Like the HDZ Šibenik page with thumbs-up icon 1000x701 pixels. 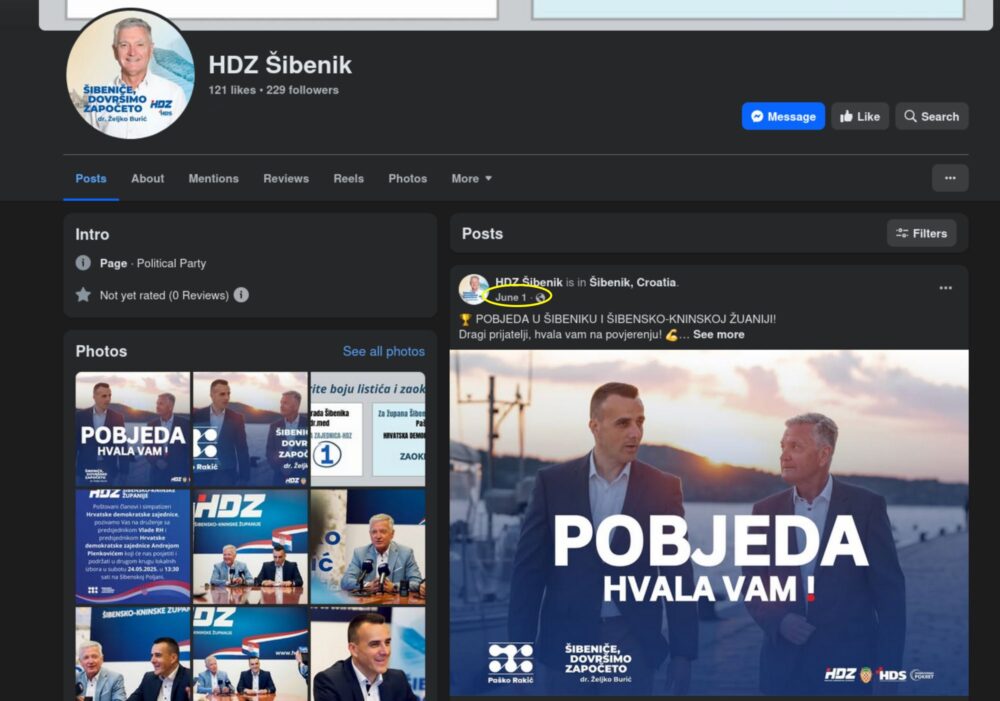click(x=859, y=116)
